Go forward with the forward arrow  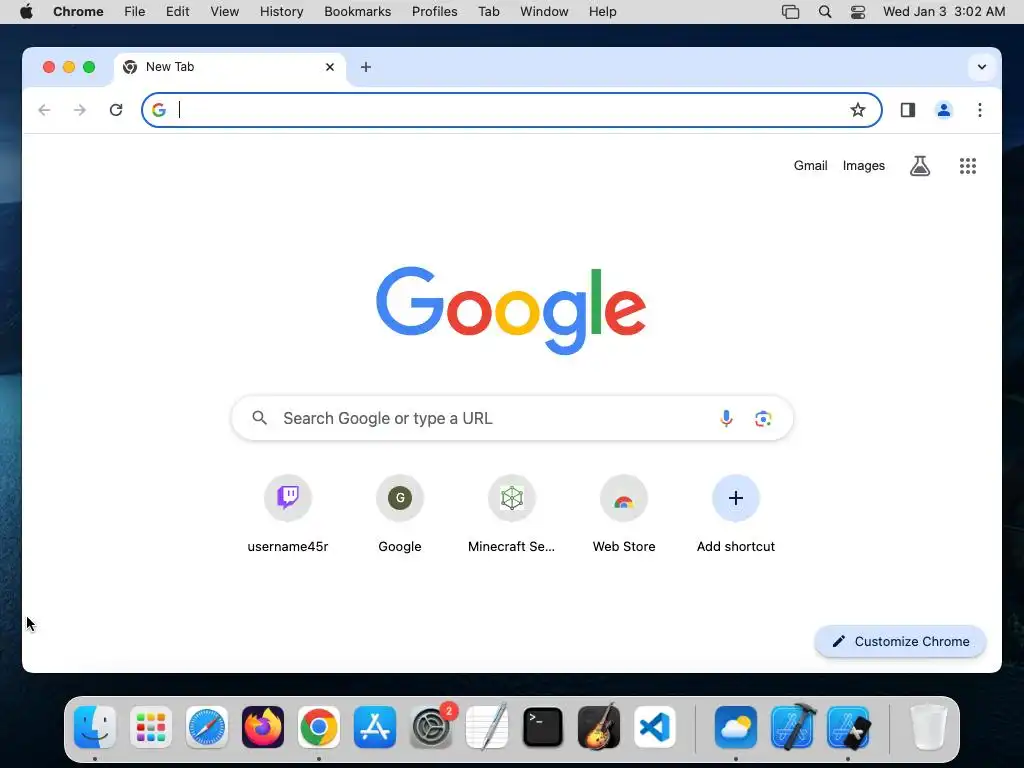tap(80, 110)
